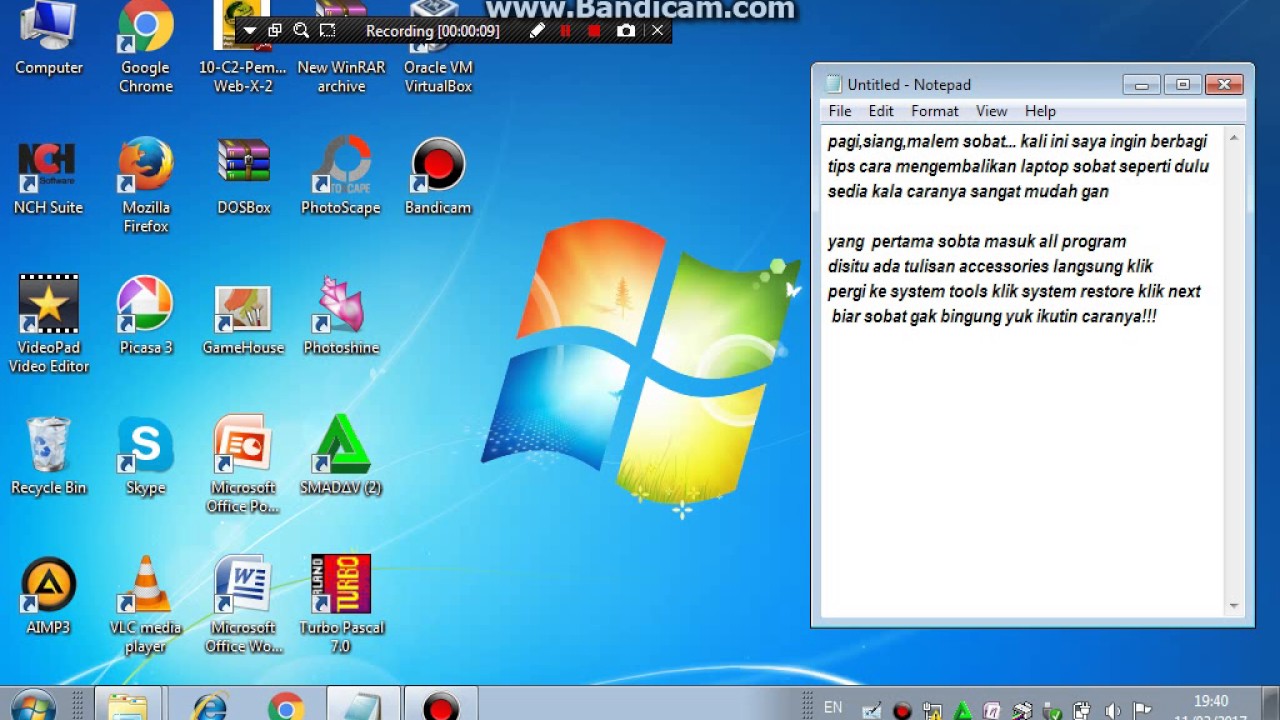The height and width of the screenshot is (720, 1280).
Task: Select the Mozilla Firefox desktop shortcut
Action: [x=146, y=186]
